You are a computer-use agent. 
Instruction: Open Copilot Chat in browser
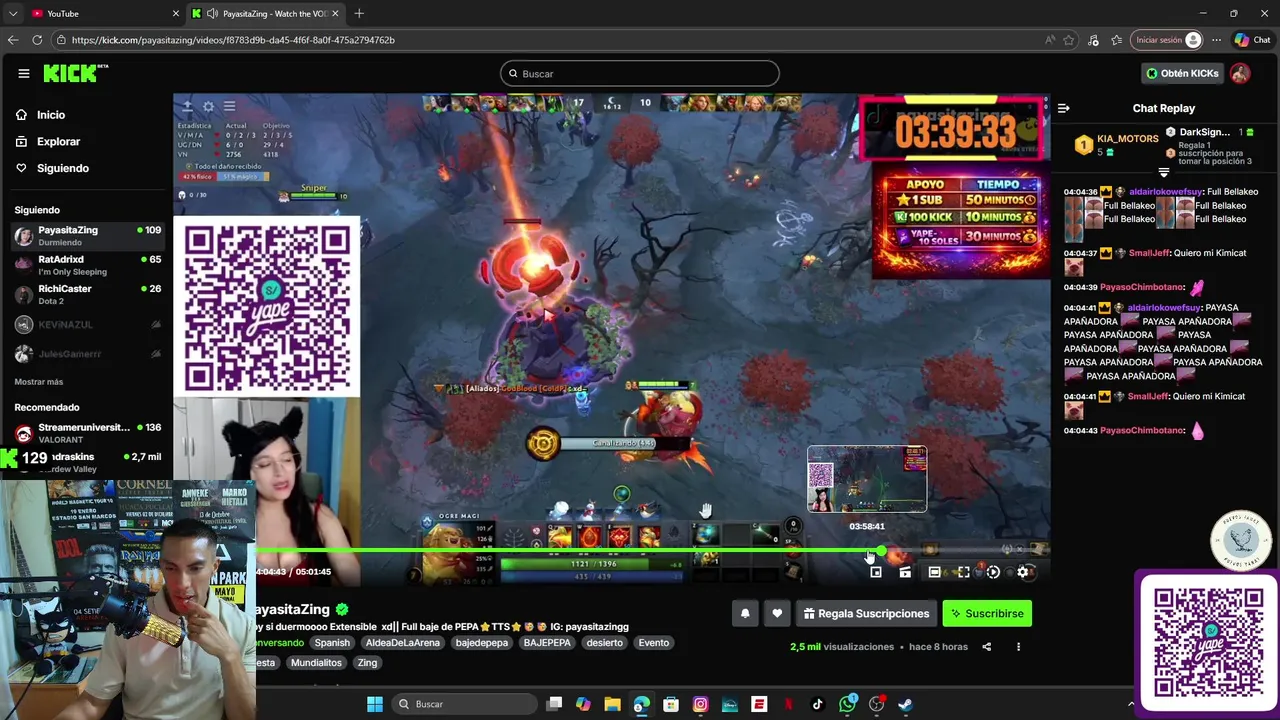(x=1254, y=40)
